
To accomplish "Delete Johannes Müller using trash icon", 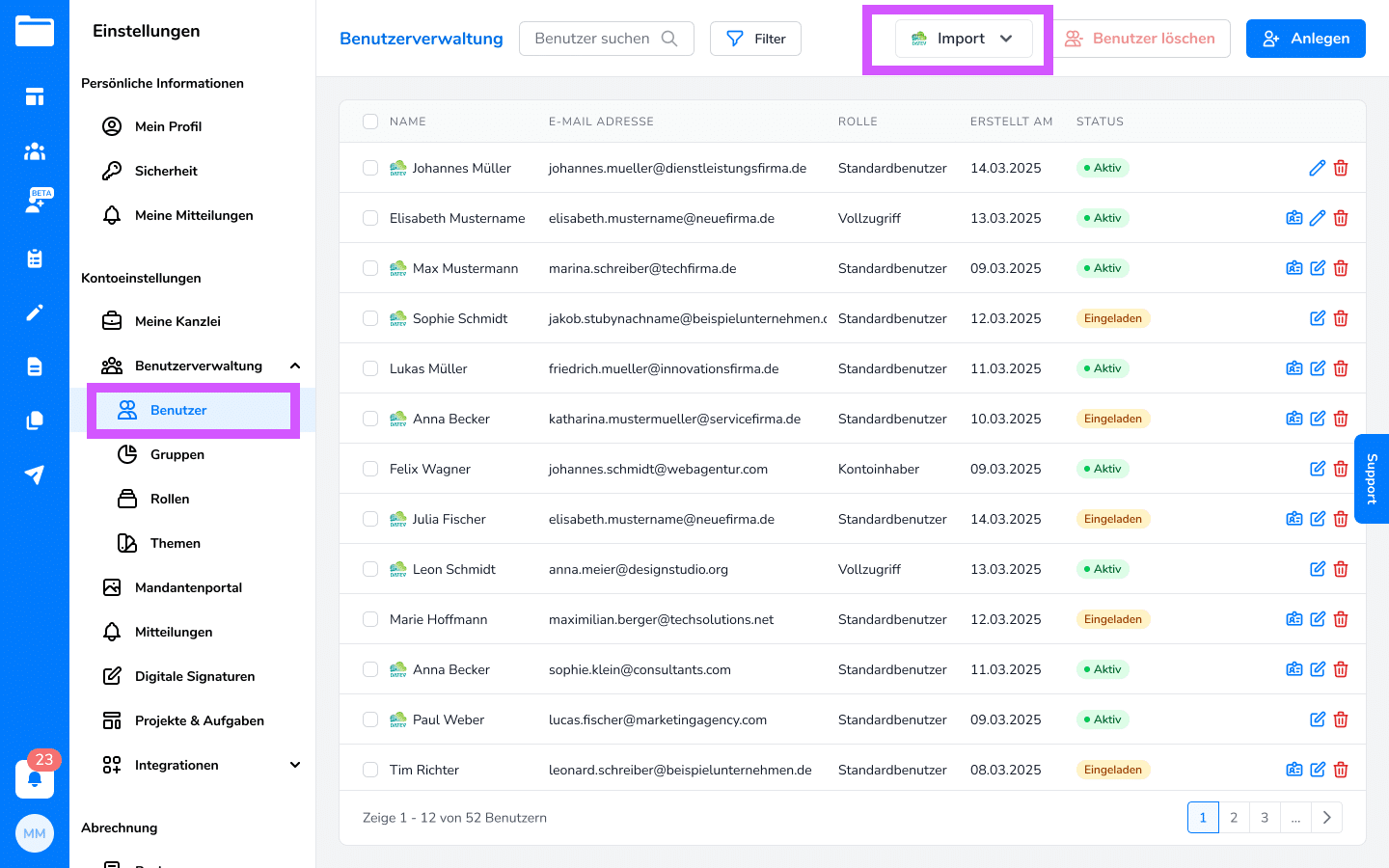I will (1341, 168).
